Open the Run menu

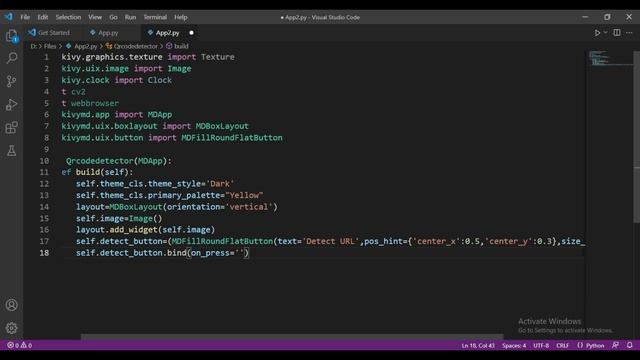tap(130, 17)
